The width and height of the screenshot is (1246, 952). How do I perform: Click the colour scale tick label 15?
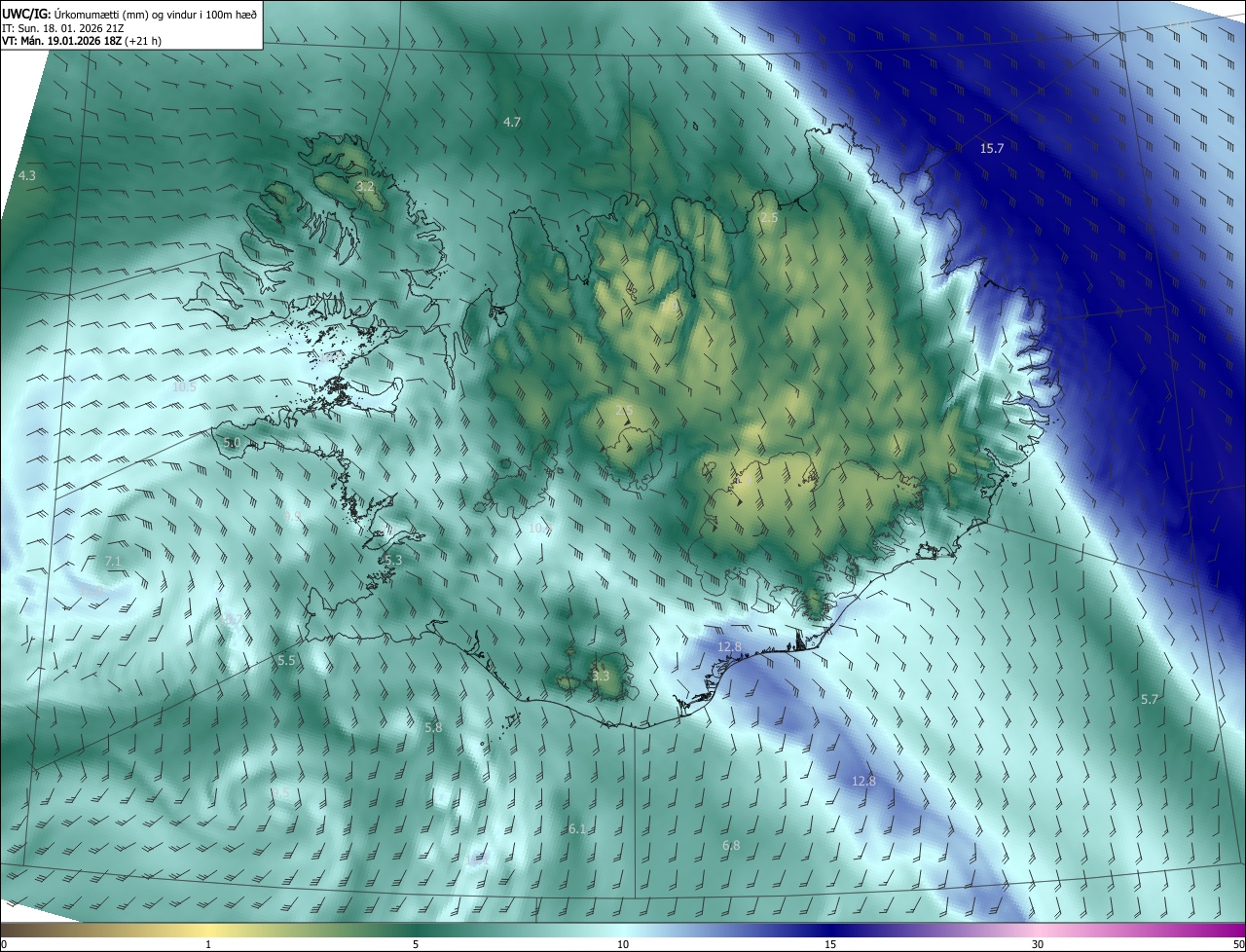coord(830,944)
